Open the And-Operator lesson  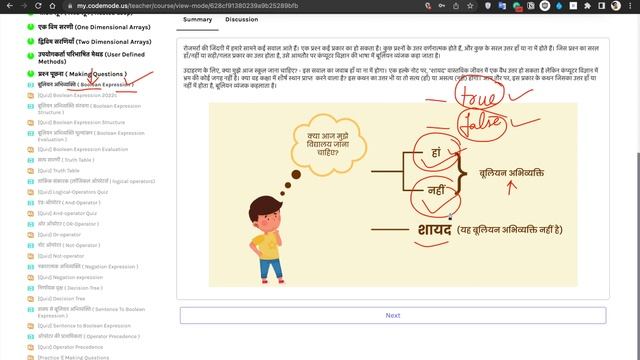69,202
